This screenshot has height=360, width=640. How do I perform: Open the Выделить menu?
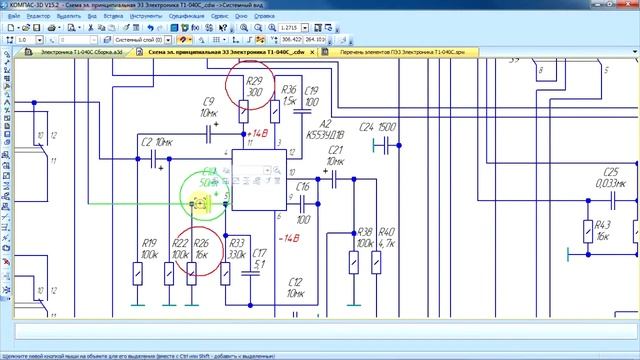pyautogui.click(x=69, y=16)
